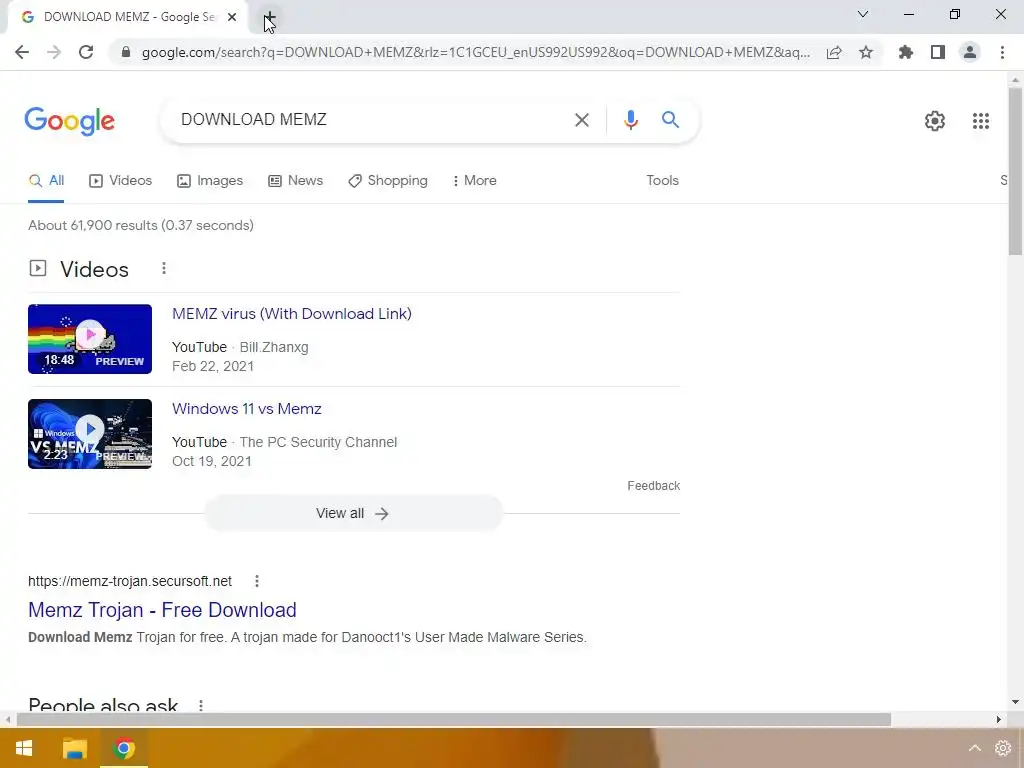This screenshot has height=768, width=1024.
Task: Select the All results tab
Action: tap(46, 181)
